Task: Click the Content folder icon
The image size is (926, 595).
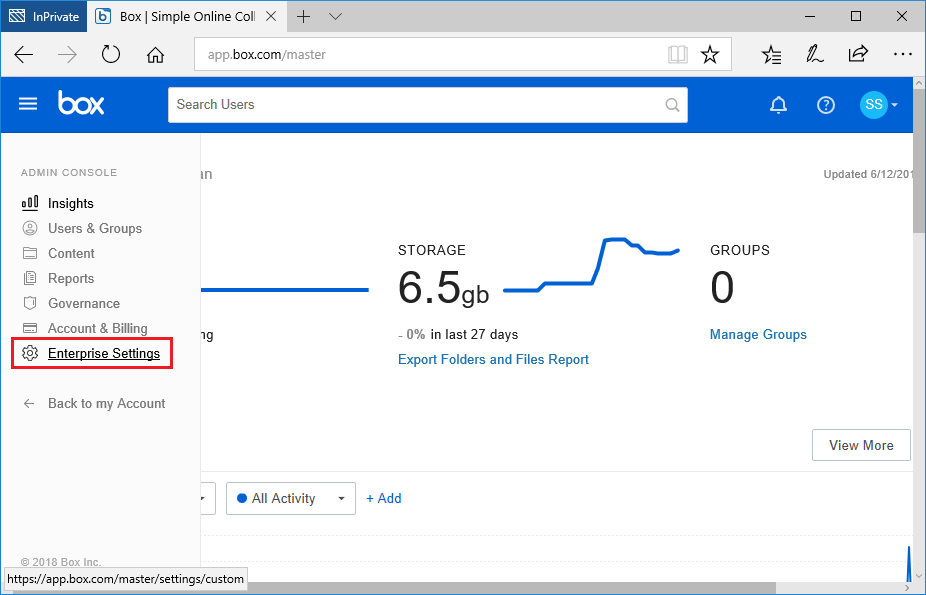Action: (30, 253)
